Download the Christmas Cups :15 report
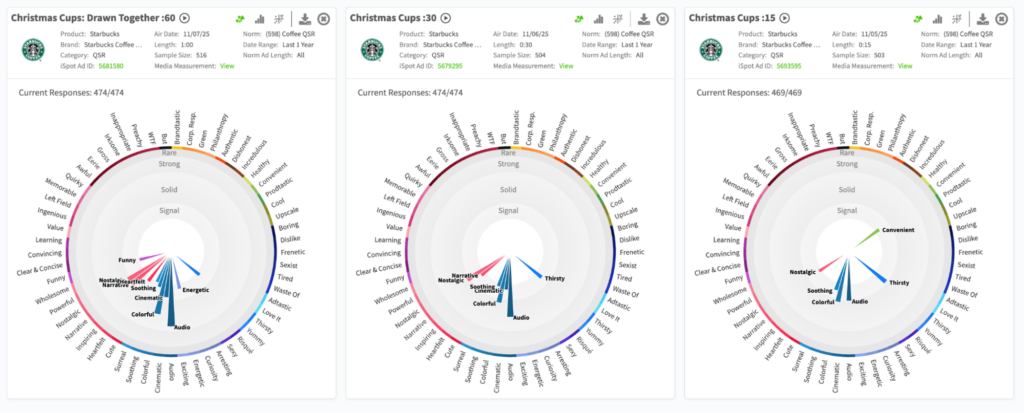This screenshot has height=413, width=1024. pos(983,19)
